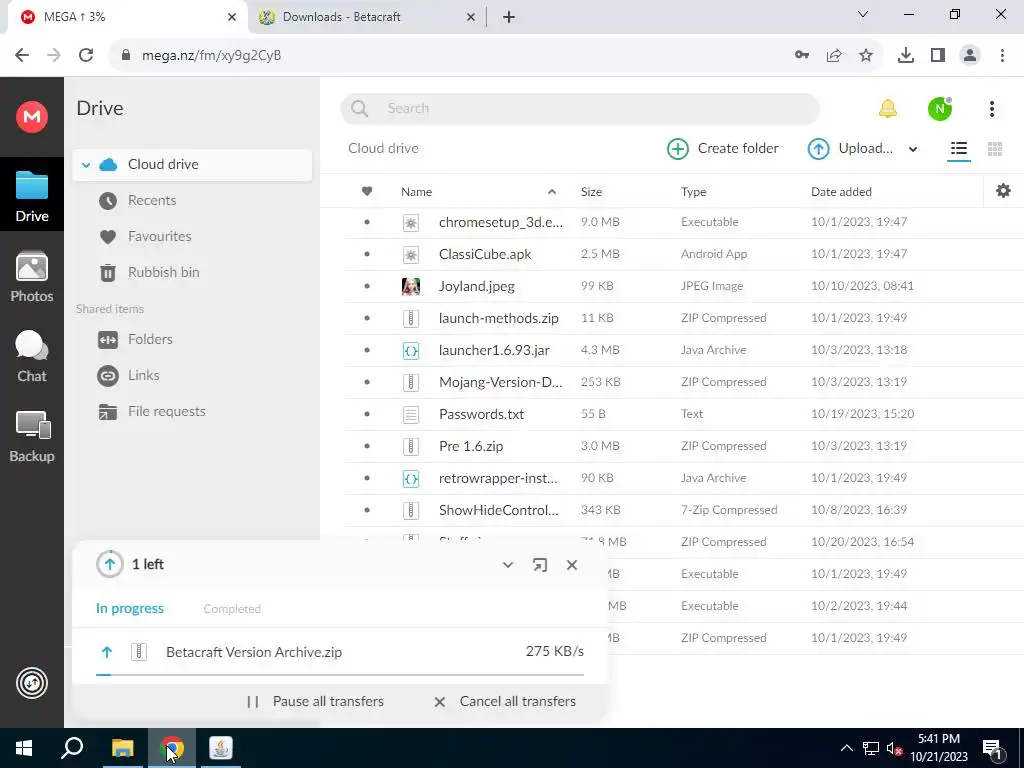Sort files by Type column

coord(693,192)
